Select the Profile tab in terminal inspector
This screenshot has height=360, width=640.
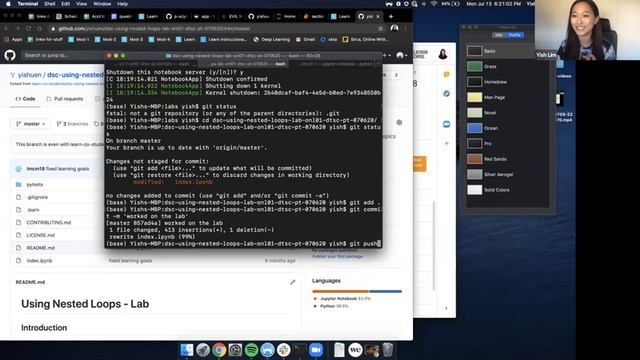[x=515, y=35]
